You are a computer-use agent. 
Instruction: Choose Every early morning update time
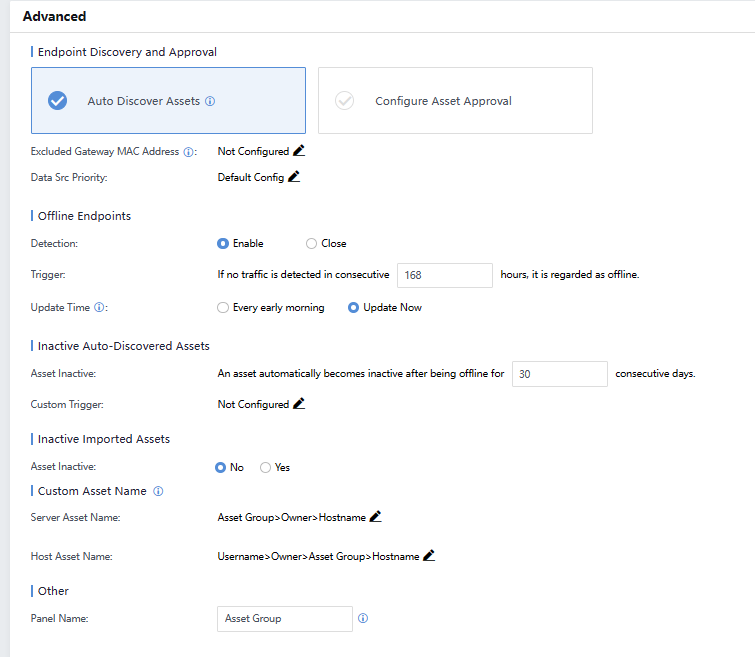click(x=223, y=308)
